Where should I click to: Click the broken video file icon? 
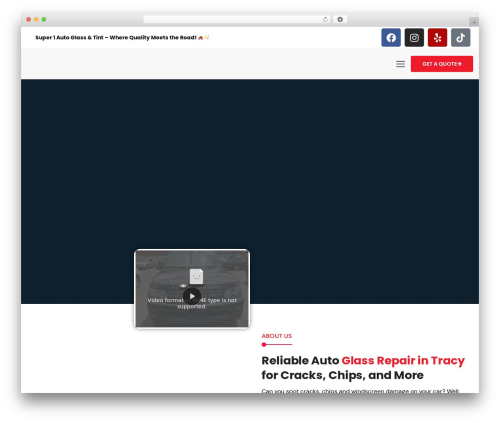196,276
